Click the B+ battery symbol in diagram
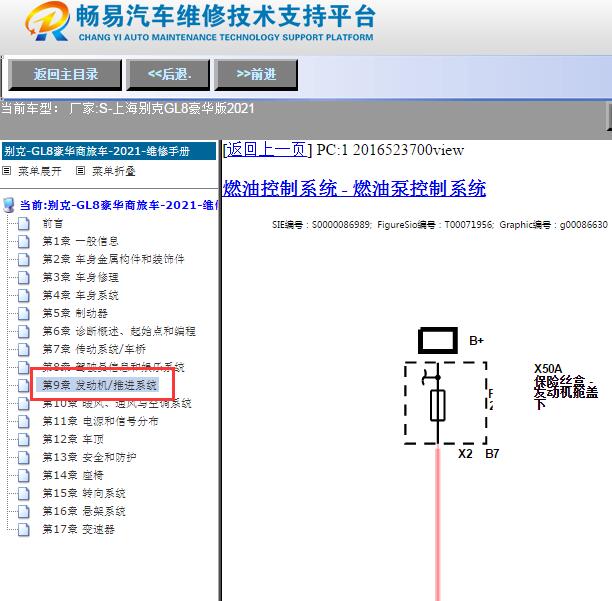 click(x=438, y=340)
